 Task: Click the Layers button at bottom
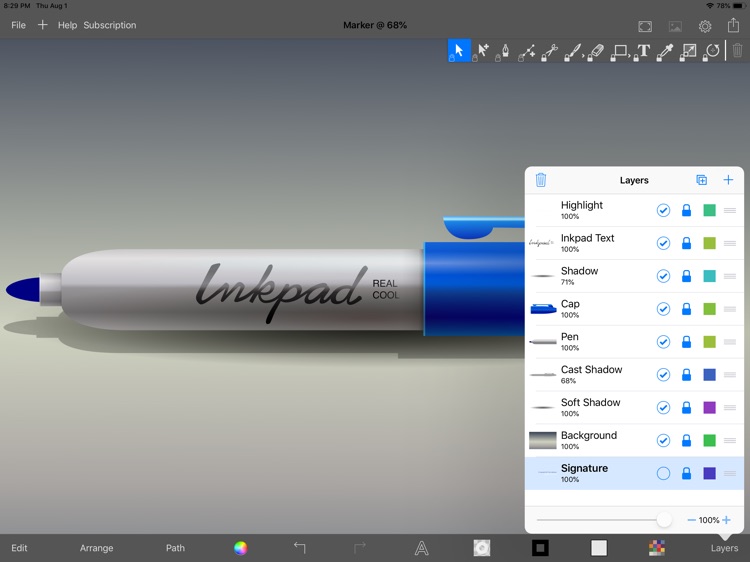point(724,548)
